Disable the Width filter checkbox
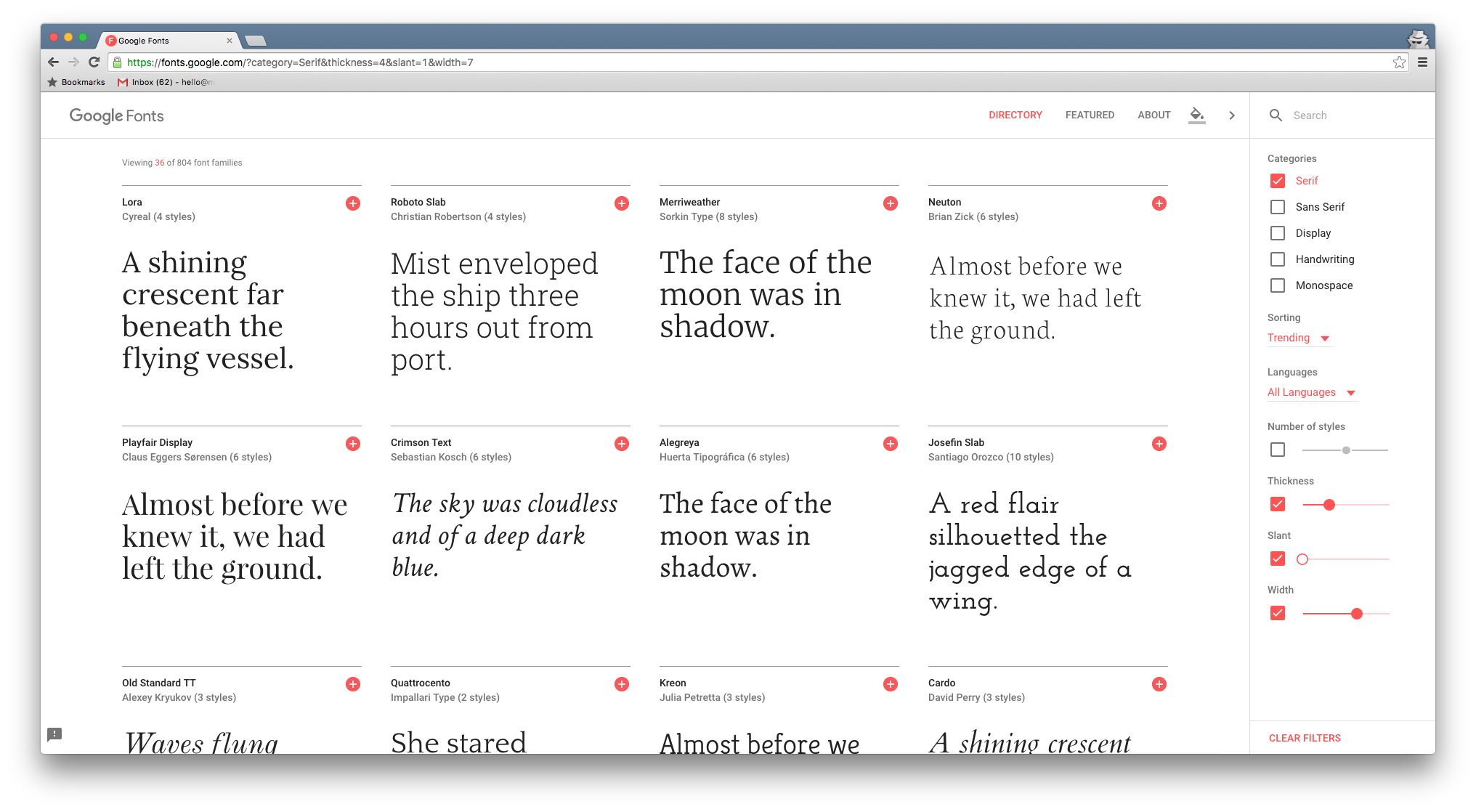This screenshot has width=1476, height=812. coord(1278,613)
